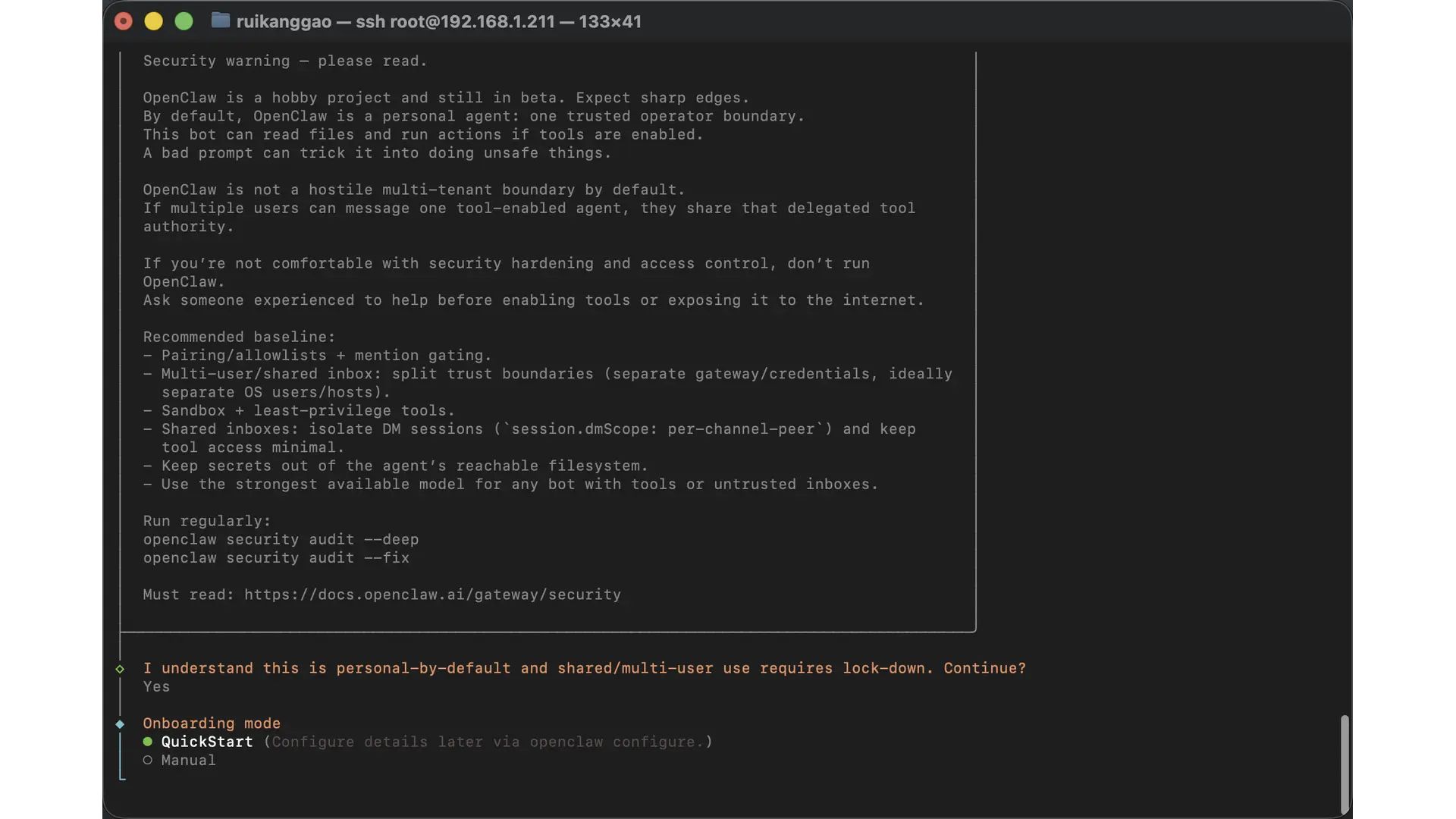Click the "openclaw security audit --fix" command
The height and width of the screenshot is (819, 1456).
pyautogui.click(x=276, y=558)
